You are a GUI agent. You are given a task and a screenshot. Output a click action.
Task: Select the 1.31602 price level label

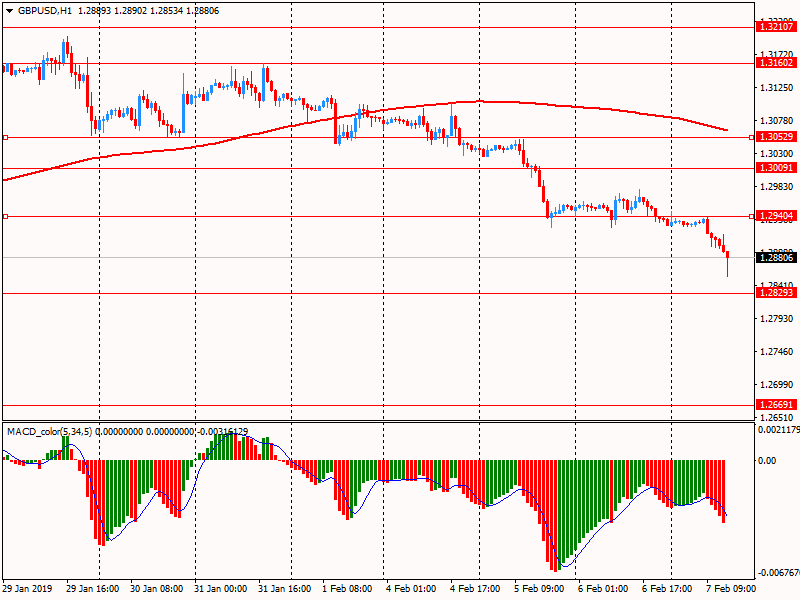(x=775, y=63)
